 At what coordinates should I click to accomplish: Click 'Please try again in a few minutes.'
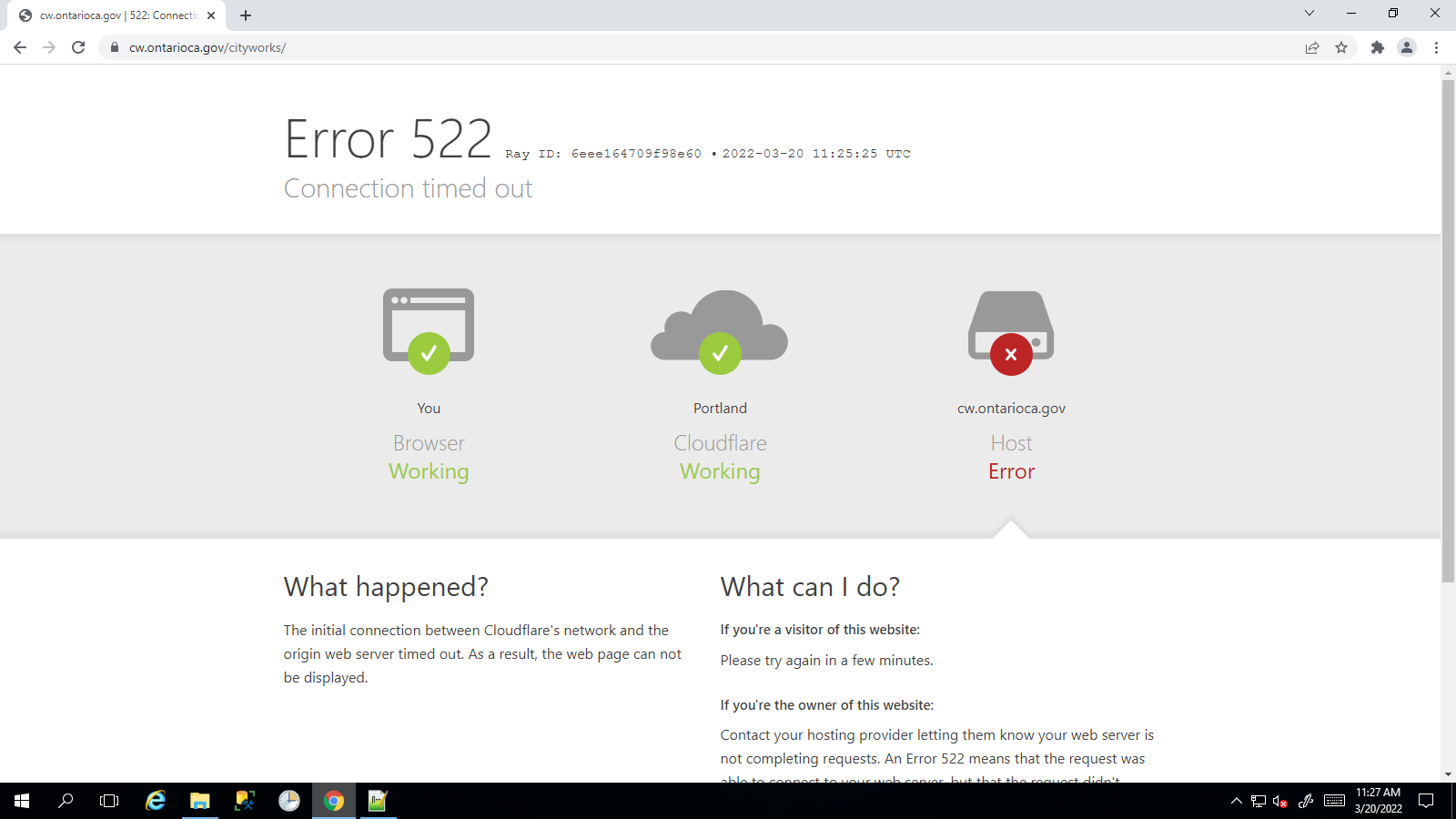pos(826,661)
